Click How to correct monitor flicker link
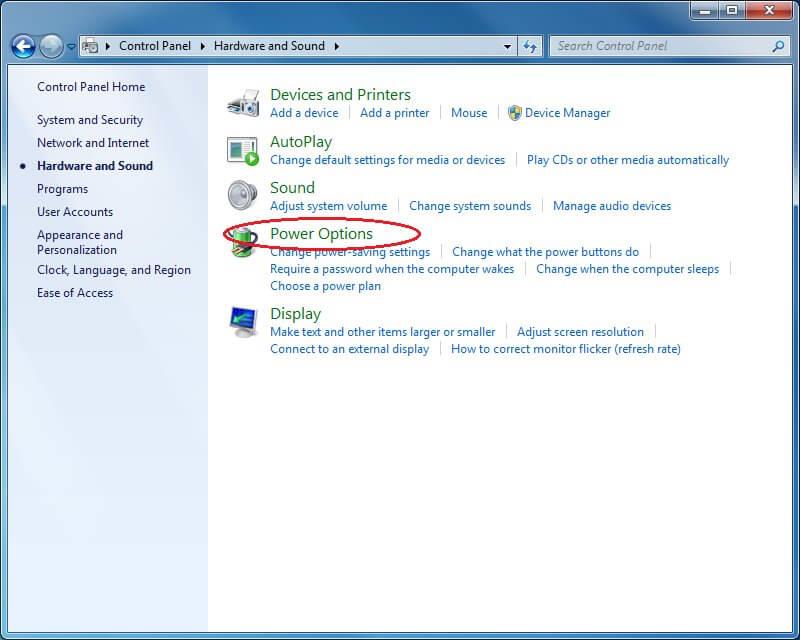The height and width of the screenshot is (640, 800). (566, 349)
